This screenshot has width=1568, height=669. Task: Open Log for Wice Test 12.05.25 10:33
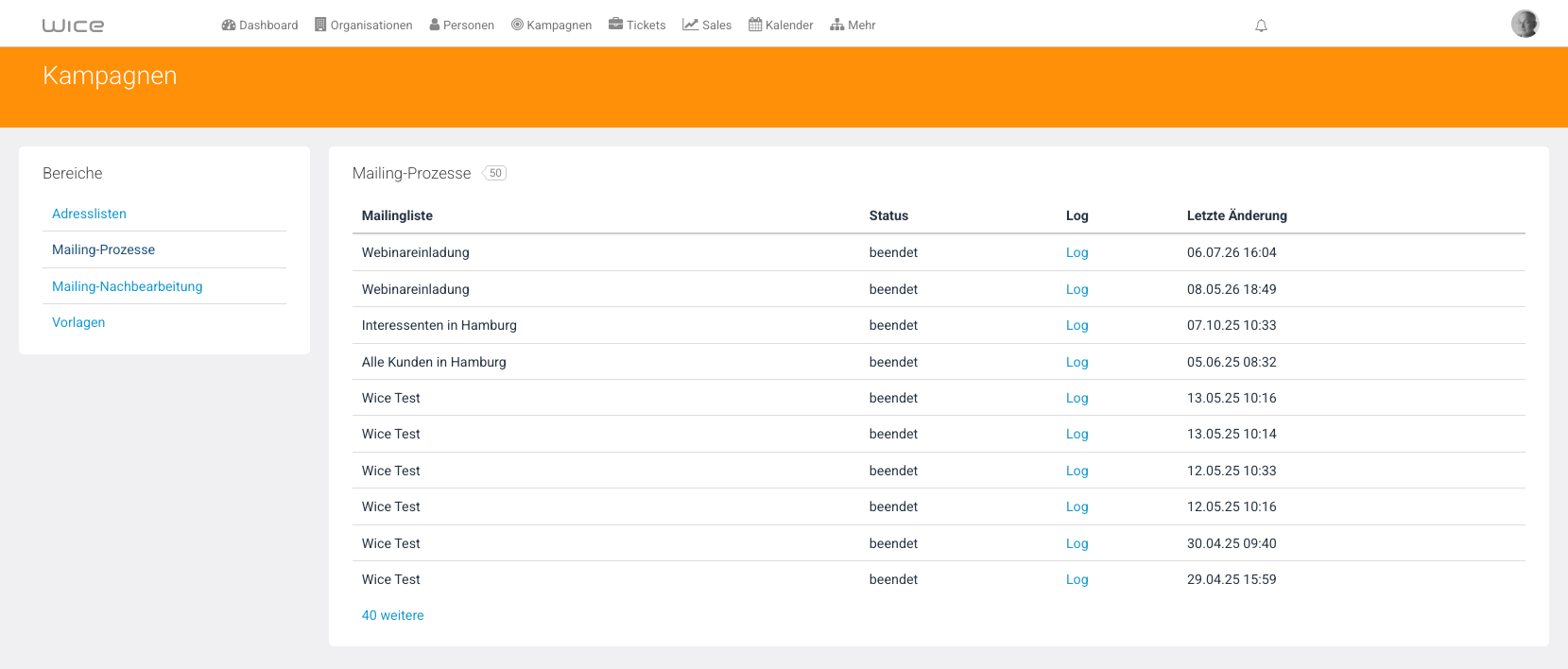point(1077,471)
